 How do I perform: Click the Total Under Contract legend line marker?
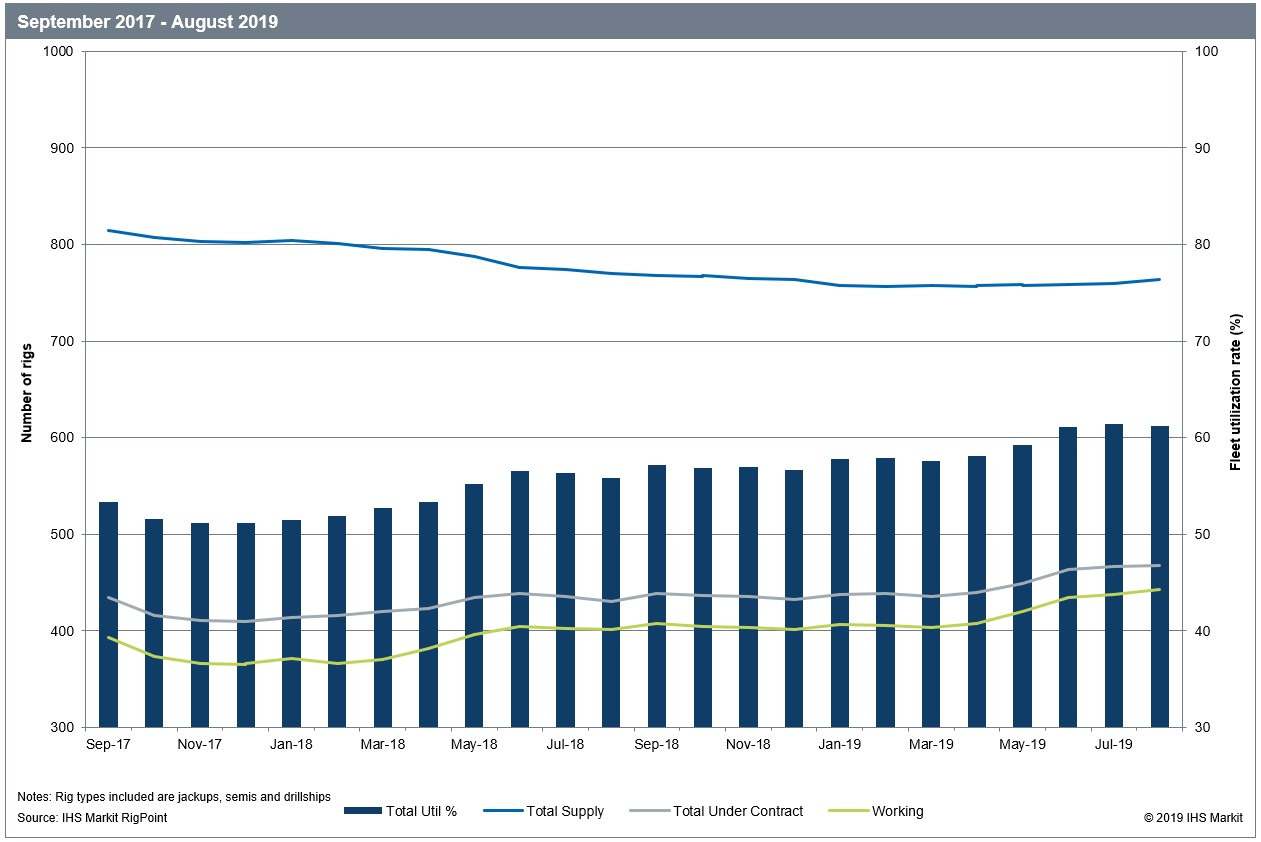[x=650, y=811]
